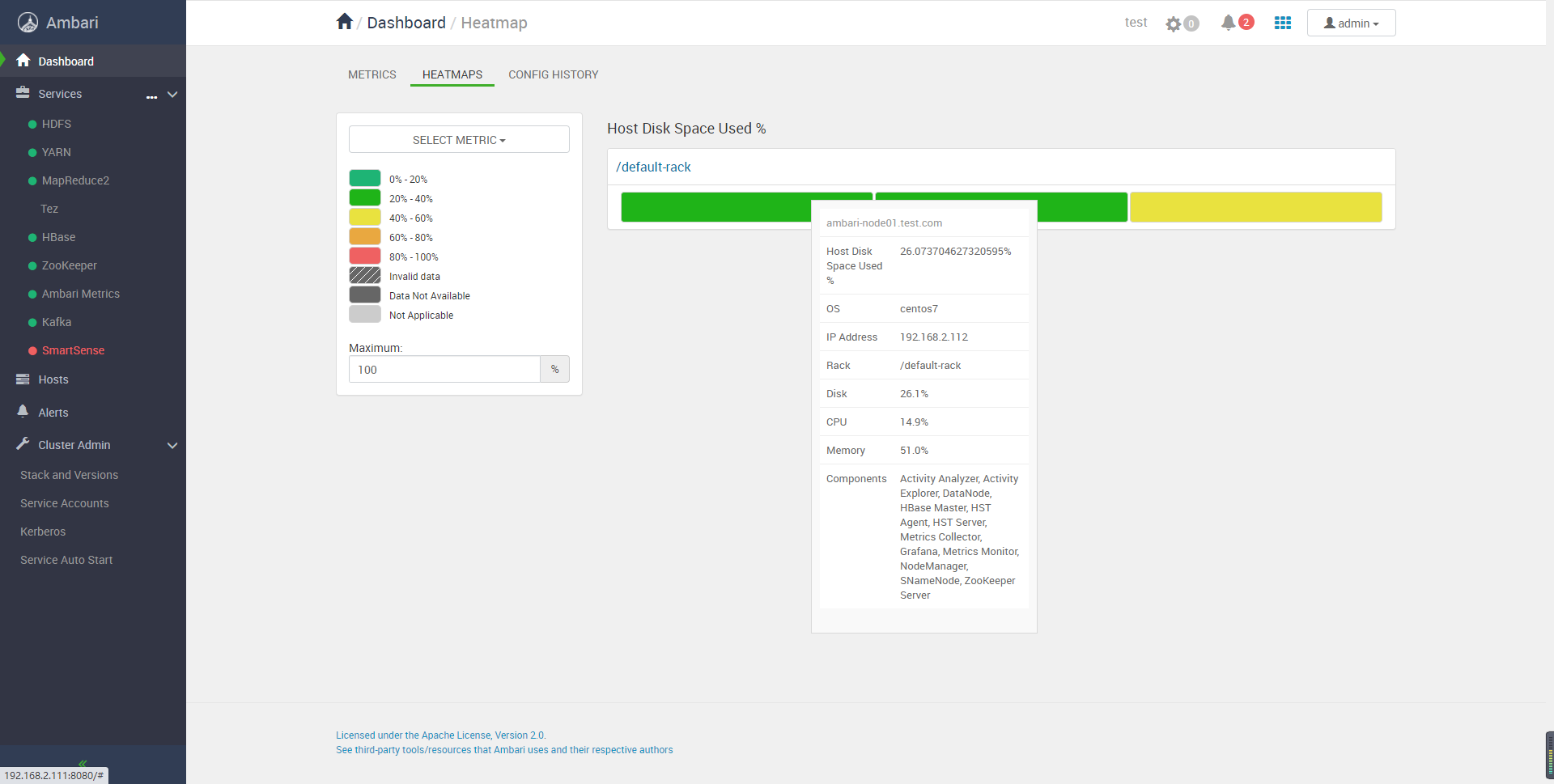
Task: Click the home breadcrumb icon
Action: click(x=345, y=22)
